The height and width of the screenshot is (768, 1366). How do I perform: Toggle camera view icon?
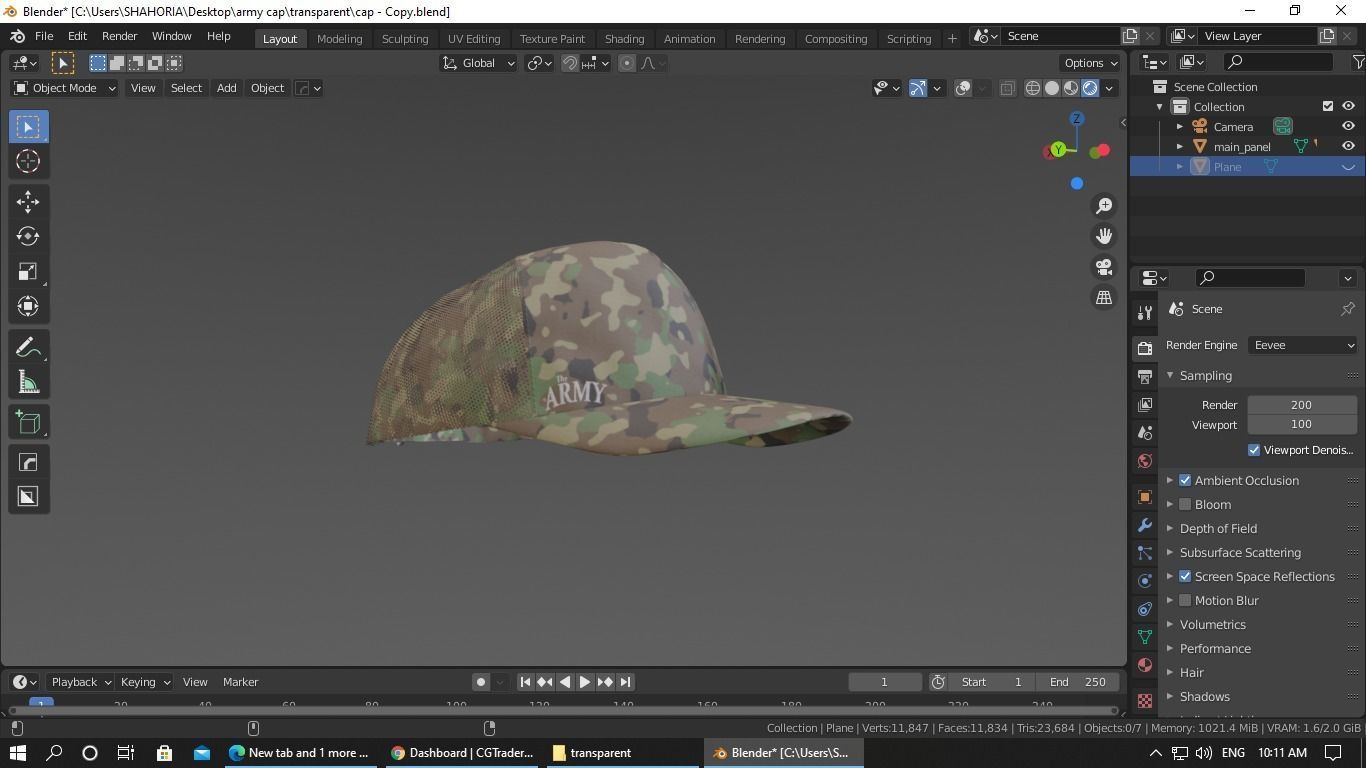pyautogui.click(x=1104, y=267)
